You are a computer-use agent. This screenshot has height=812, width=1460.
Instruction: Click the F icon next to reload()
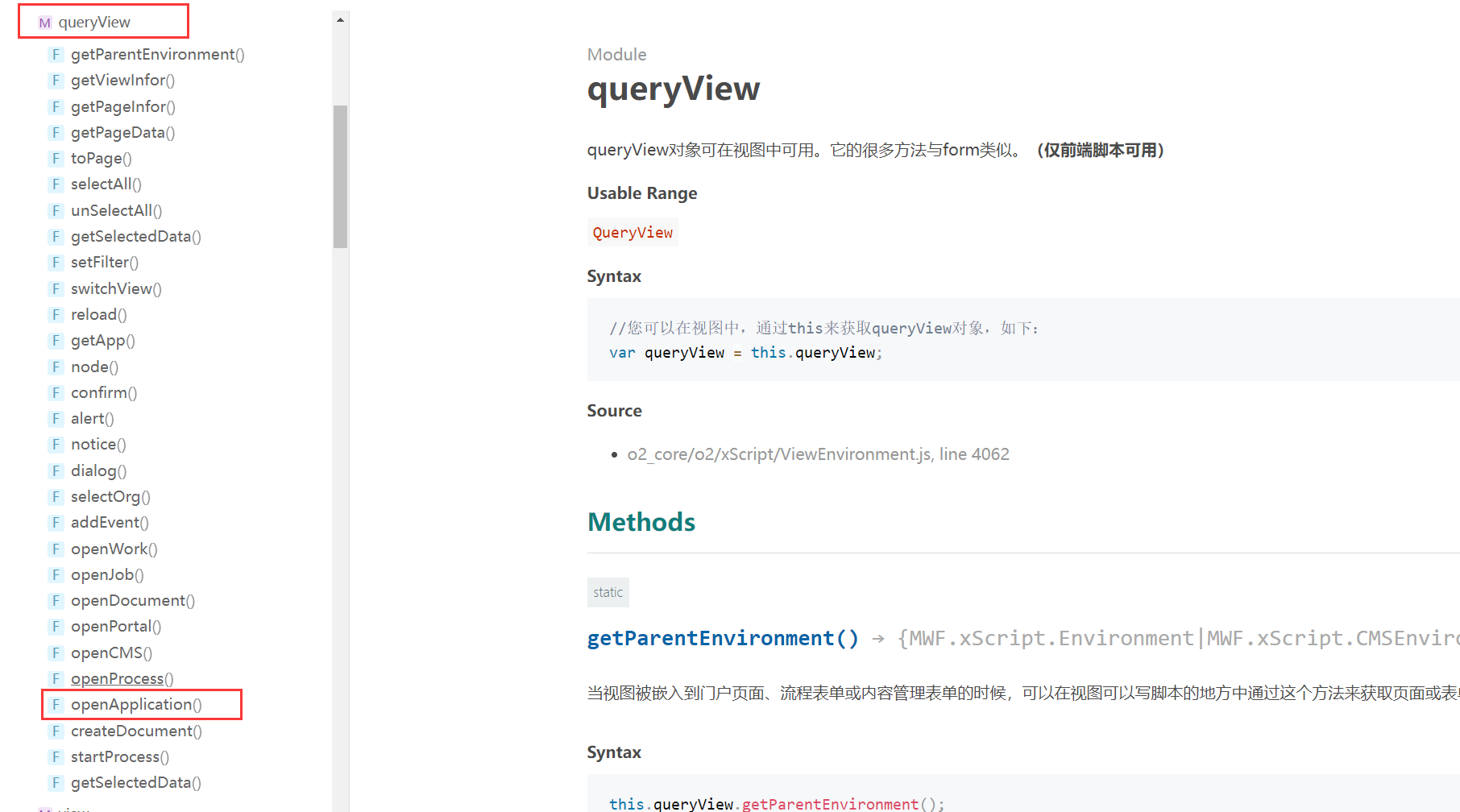click(x=56, y=315)
